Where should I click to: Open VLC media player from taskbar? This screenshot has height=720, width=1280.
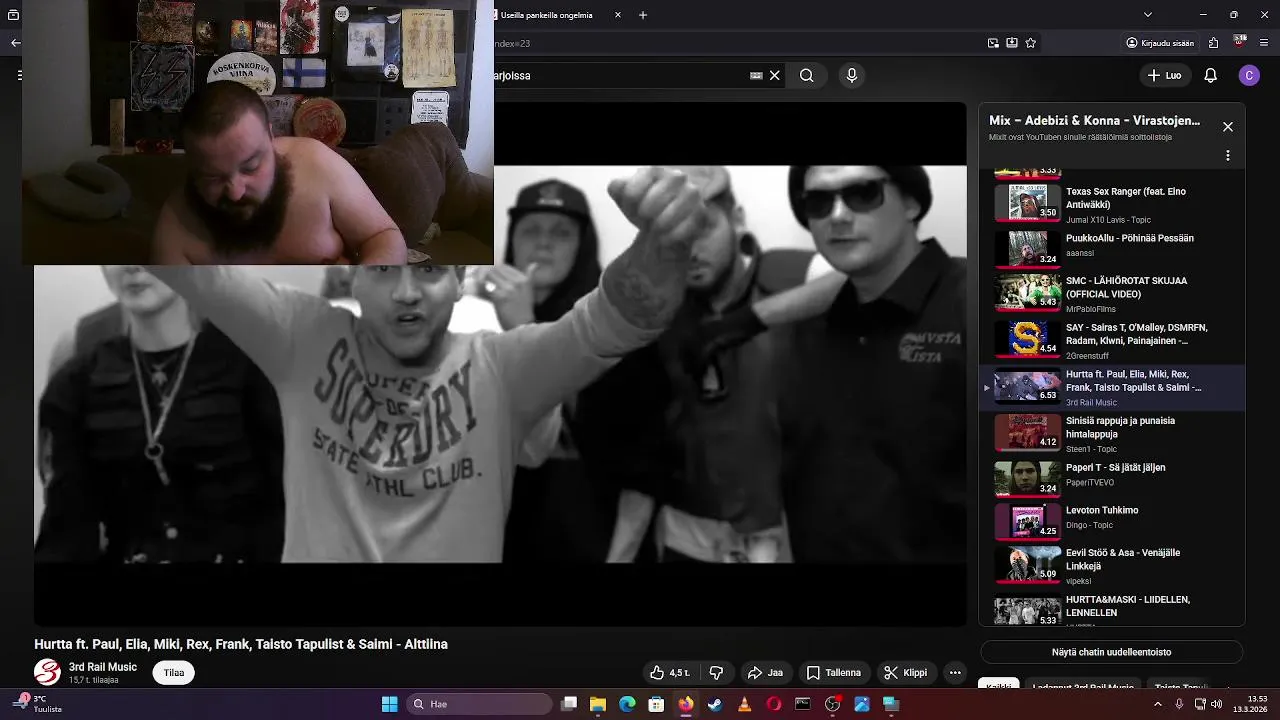pyautogui.click(x=744, y=704)
